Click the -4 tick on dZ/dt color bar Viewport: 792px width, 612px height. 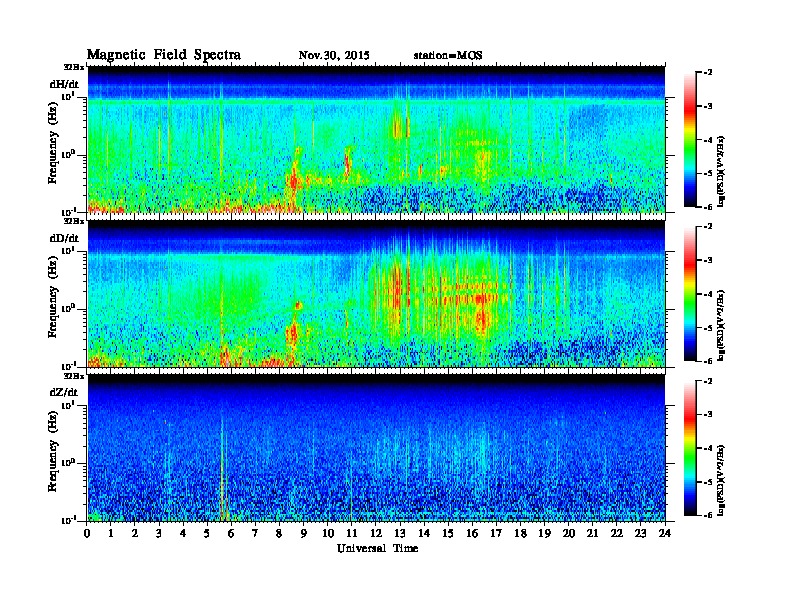point(708,448)
